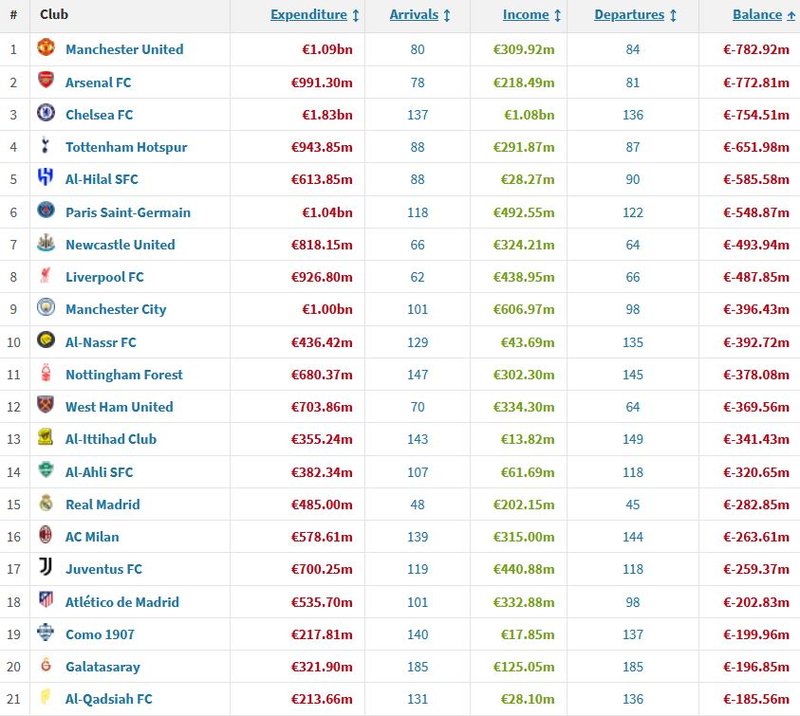Click the Paris Saint-Germain crest

click(x=46, y=210)
